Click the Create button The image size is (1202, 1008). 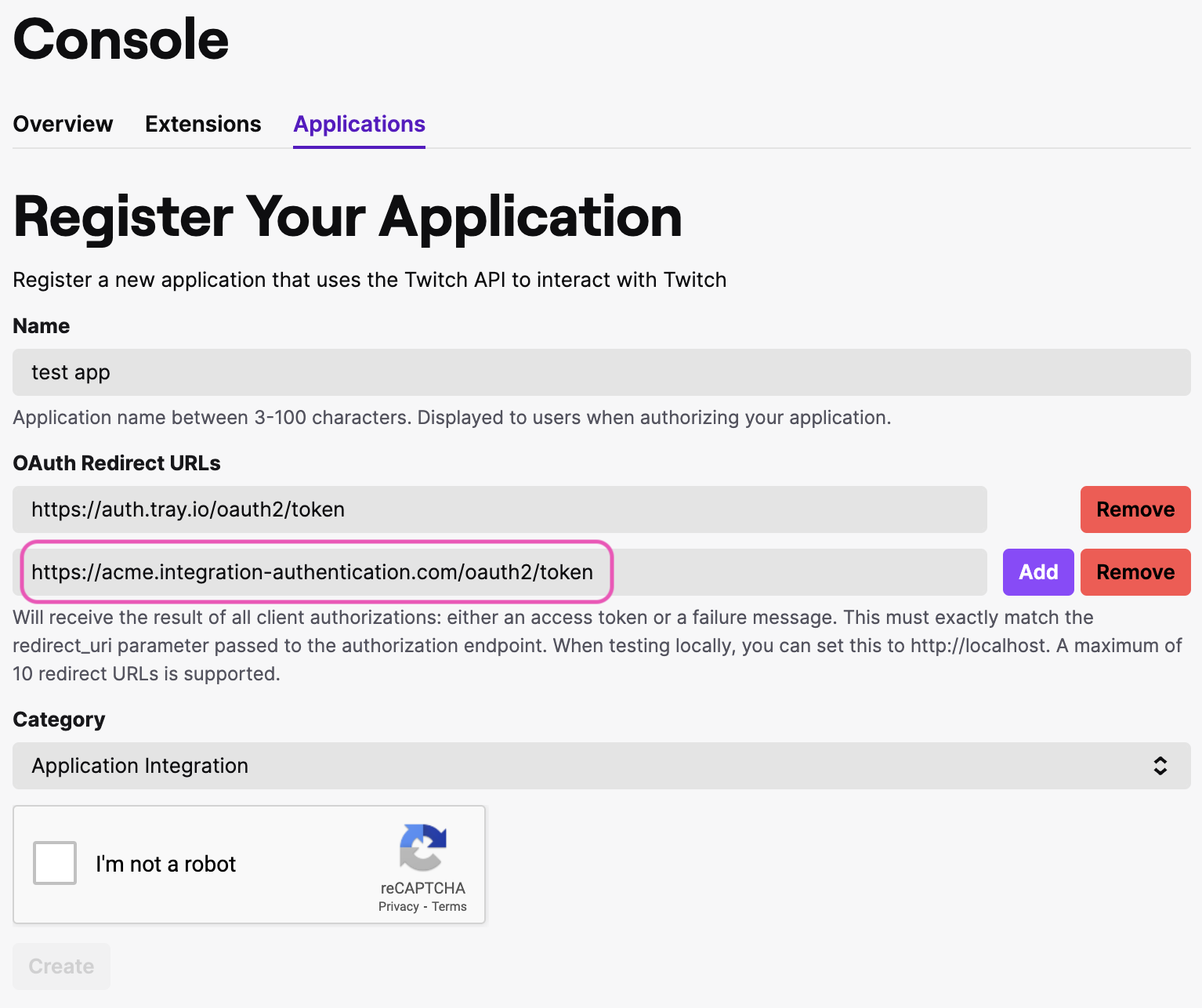click(61, 966)
